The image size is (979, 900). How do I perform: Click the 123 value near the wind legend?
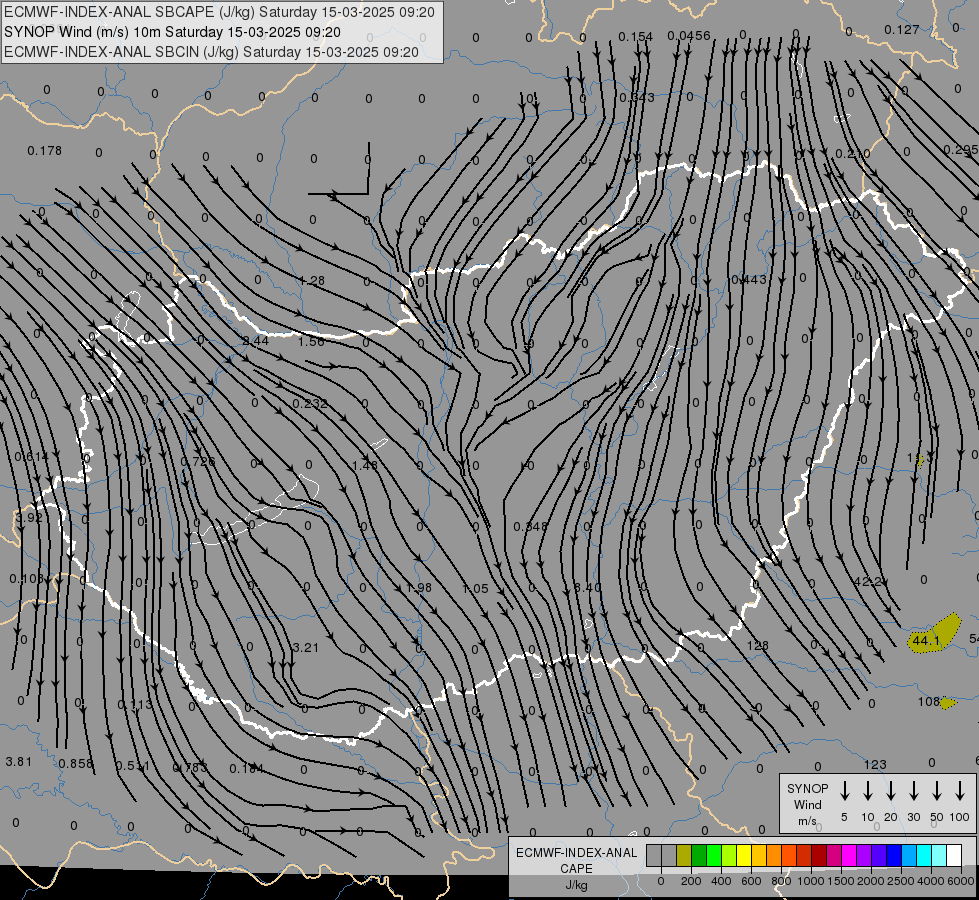[875, 764]
